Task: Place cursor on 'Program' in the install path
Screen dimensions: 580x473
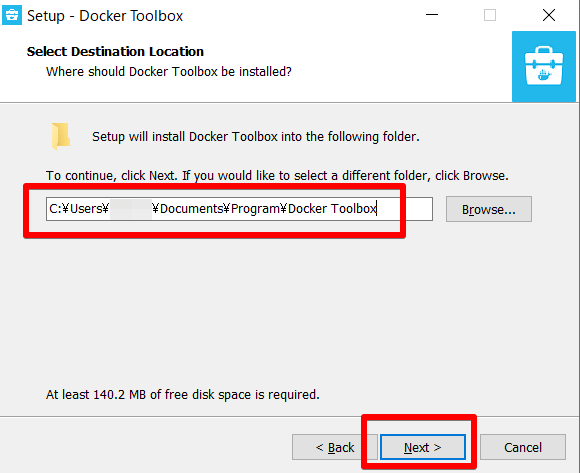Action: (x=255, y=209)
